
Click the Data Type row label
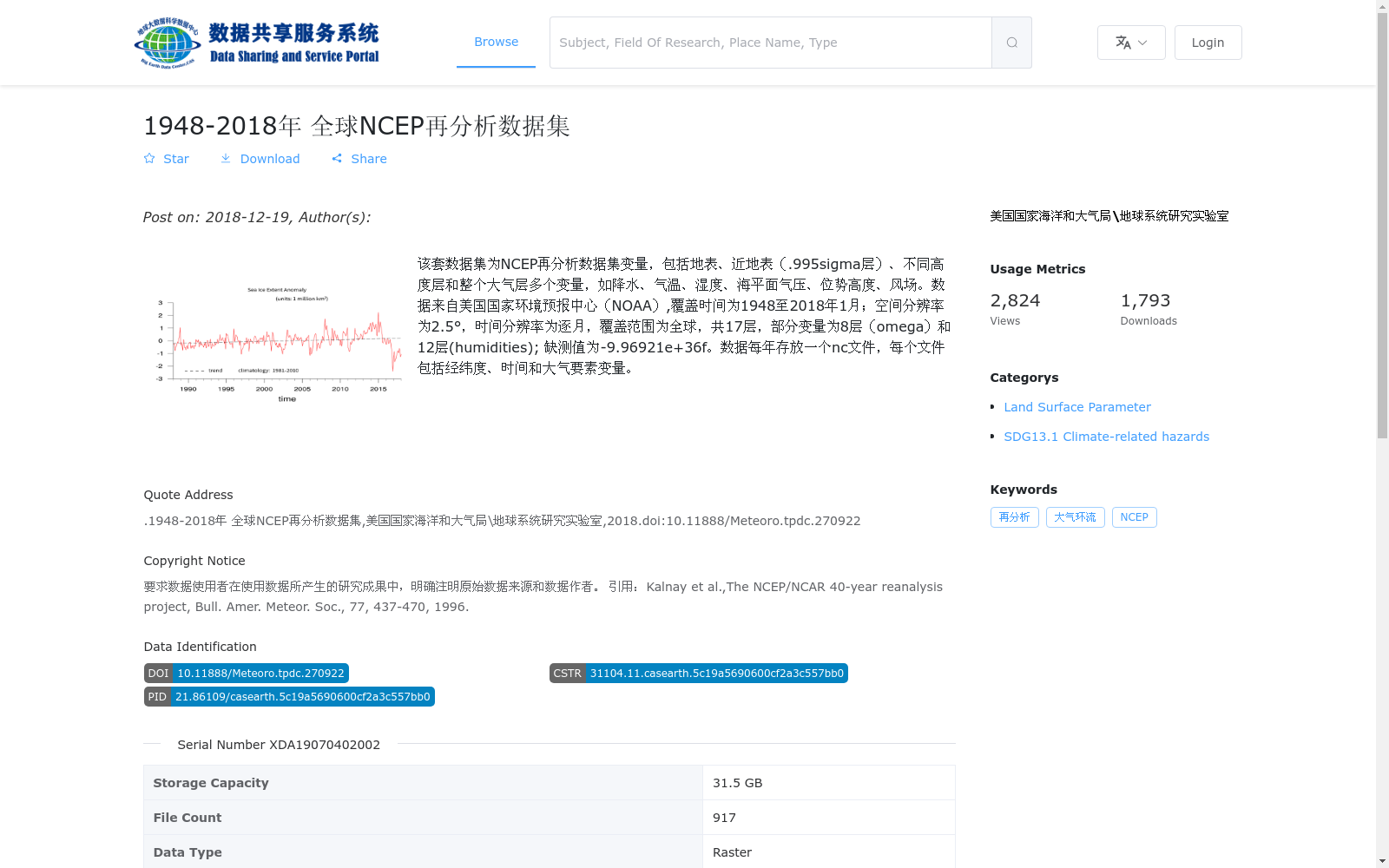188,852
